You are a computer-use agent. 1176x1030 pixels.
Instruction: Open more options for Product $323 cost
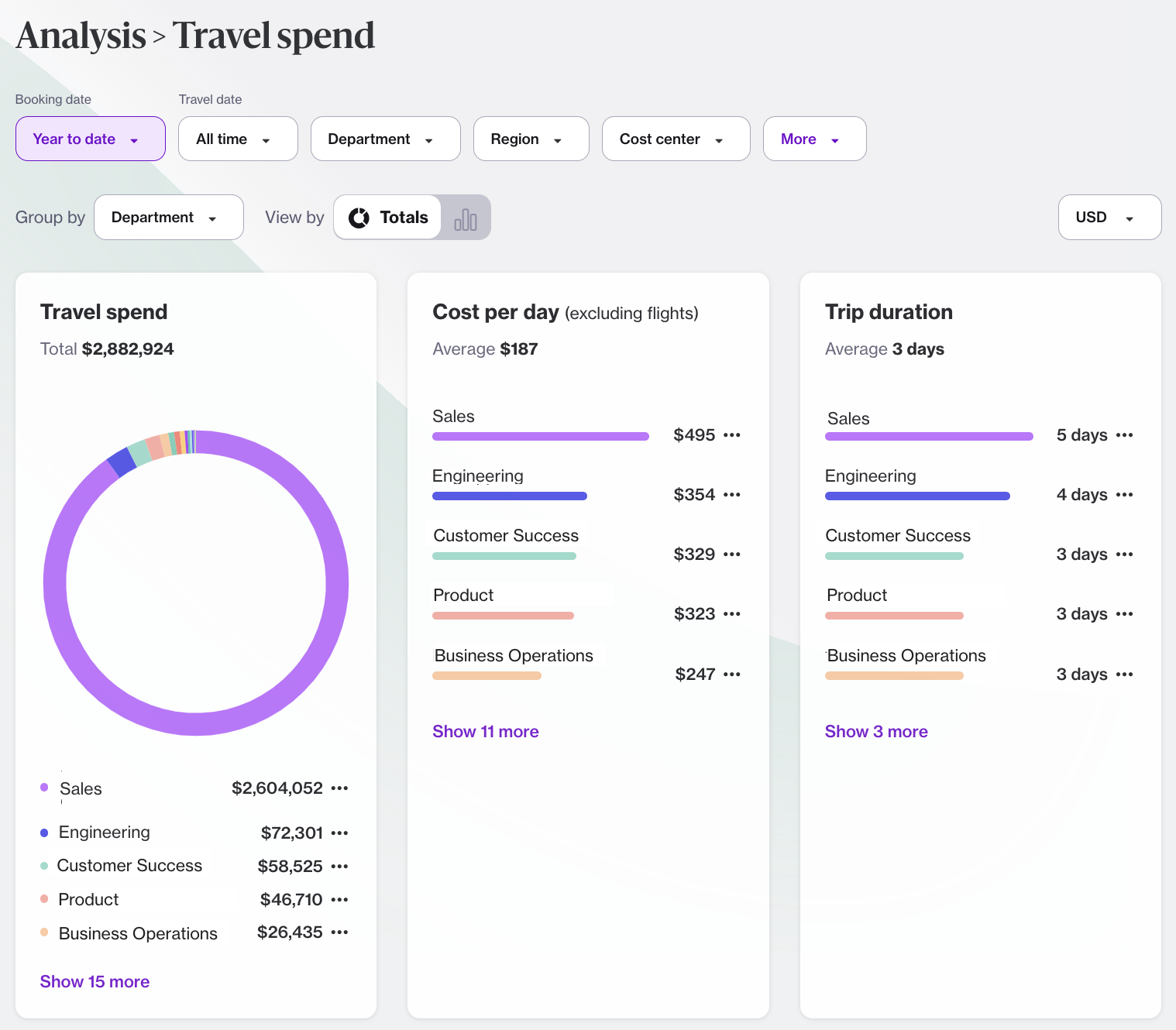(x=731, y=614)
